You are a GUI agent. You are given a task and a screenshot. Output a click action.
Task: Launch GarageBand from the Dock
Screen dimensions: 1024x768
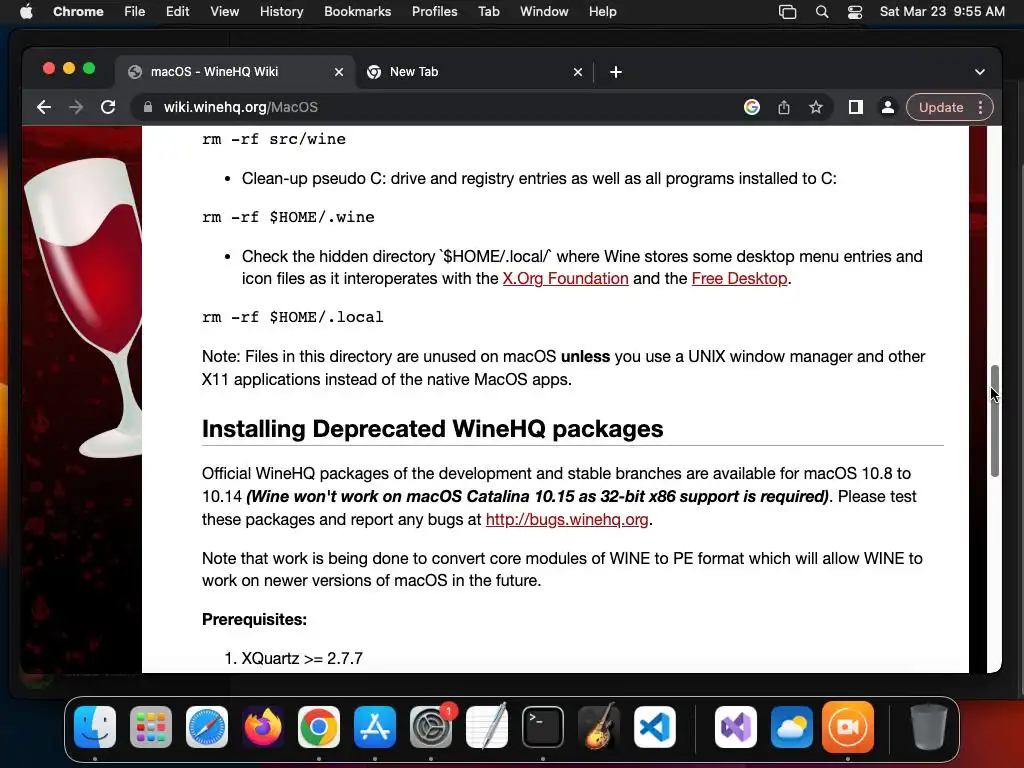(x=599, y=727)
